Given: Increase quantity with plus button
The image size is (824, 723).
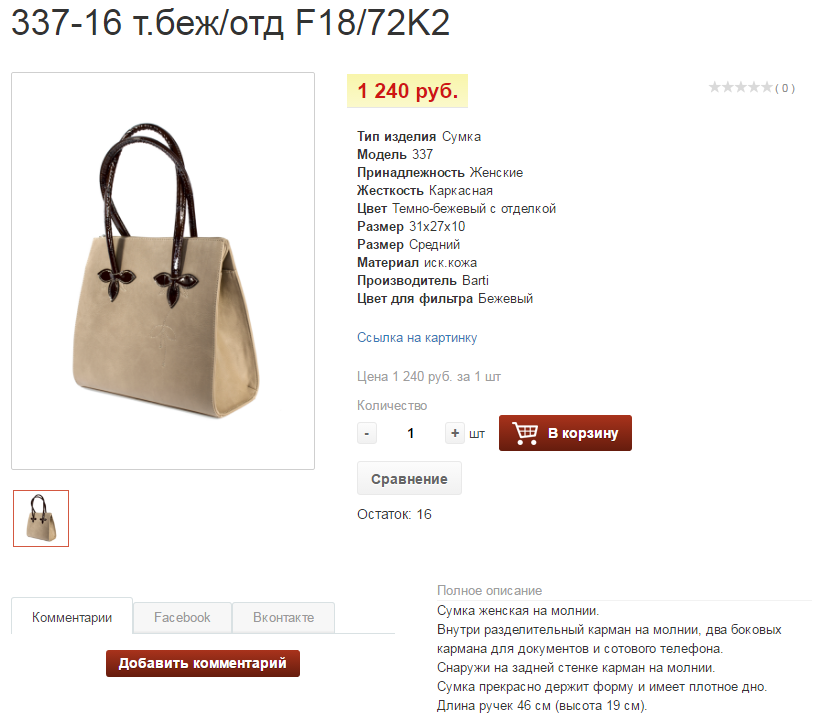Looking at the screenshot, I should (x=455, y=433).
